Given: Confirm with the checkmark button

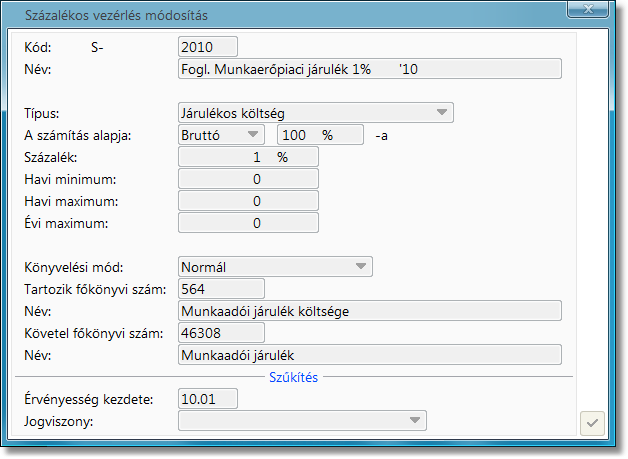Looking at the screenshot, I should [x=592, y=423].
